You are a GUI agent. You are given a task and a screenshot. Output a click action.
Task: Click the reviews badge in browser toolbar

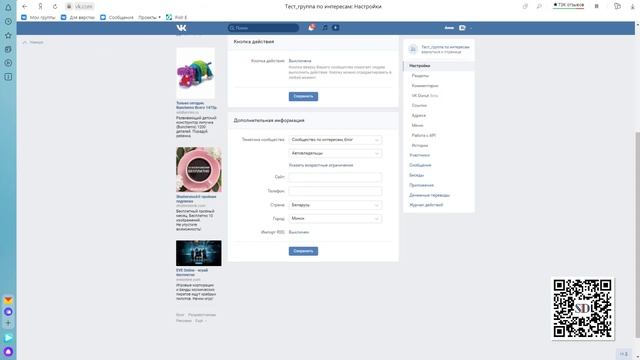pyautogui.click(x=569, y=5)
